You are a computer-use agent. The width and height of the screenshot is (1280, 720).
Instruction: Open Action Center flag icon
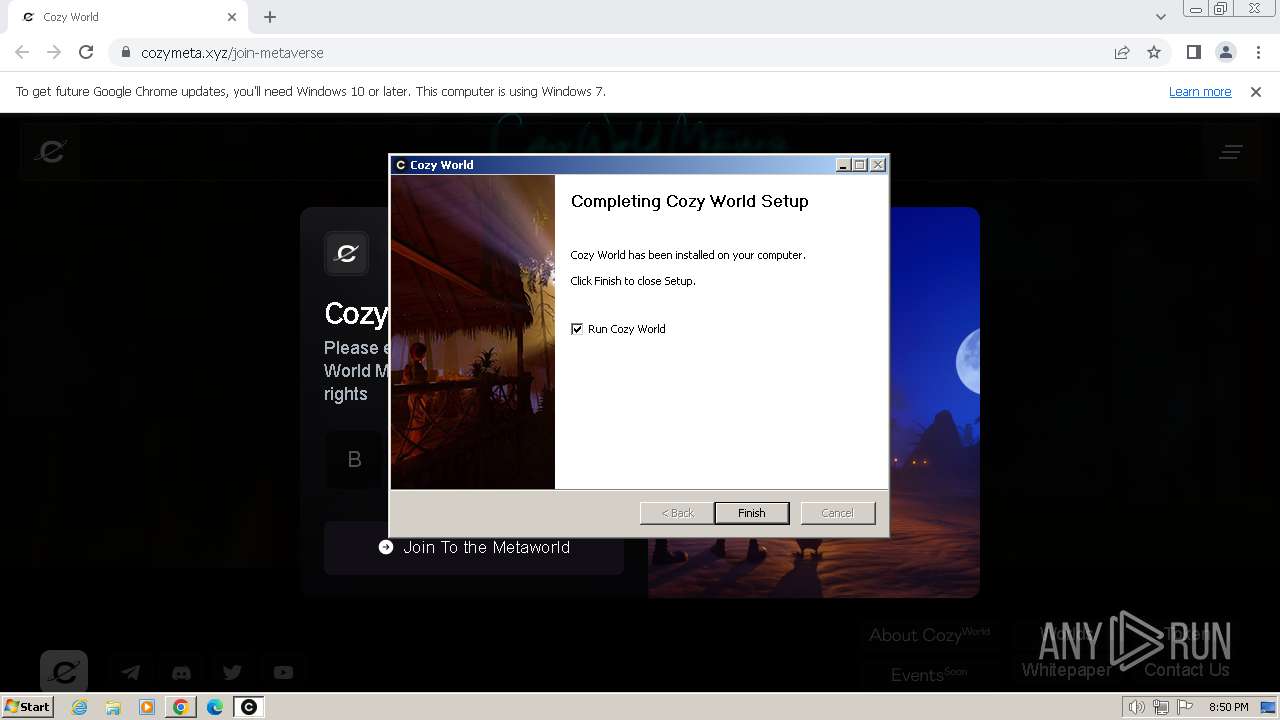tap(1185, 707)
